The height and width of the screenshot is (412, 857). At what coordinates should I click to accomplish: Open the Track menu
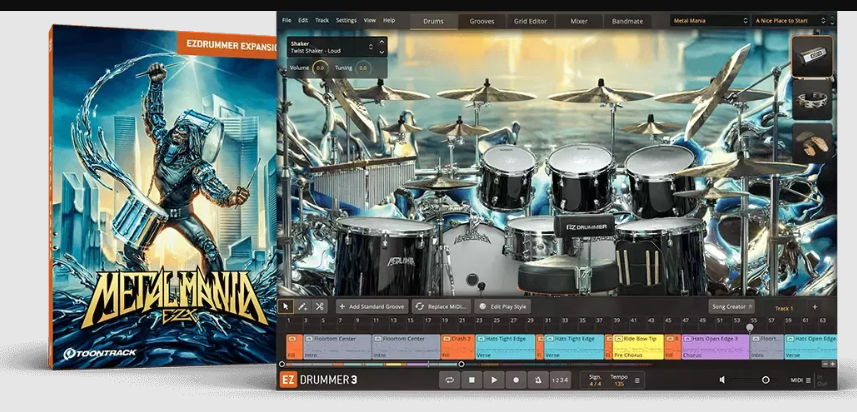point(322,20)
